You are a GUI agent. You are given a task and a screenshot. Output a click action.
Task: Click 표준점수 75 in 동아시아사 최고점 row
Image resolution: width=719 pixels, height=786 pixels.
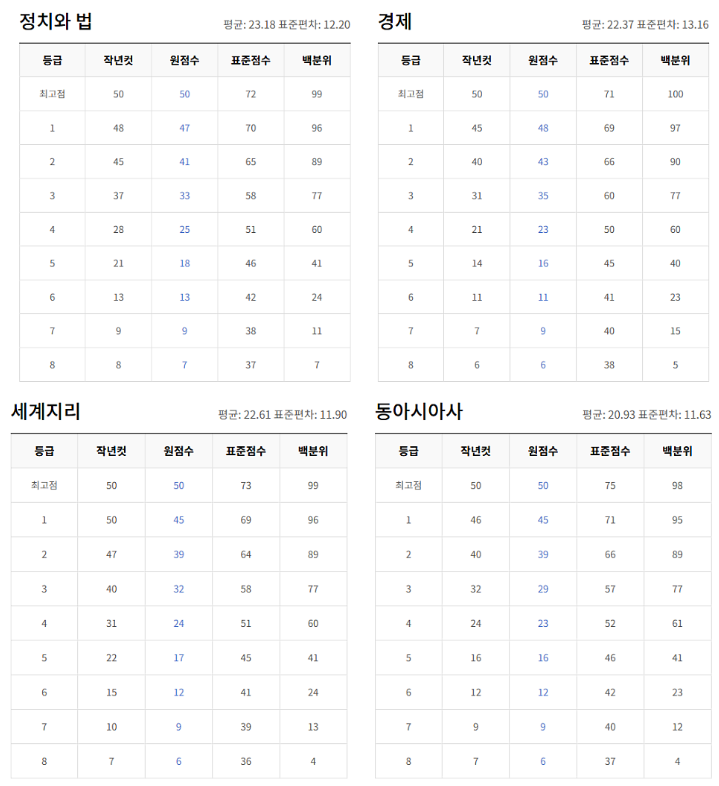click(610, 485)
